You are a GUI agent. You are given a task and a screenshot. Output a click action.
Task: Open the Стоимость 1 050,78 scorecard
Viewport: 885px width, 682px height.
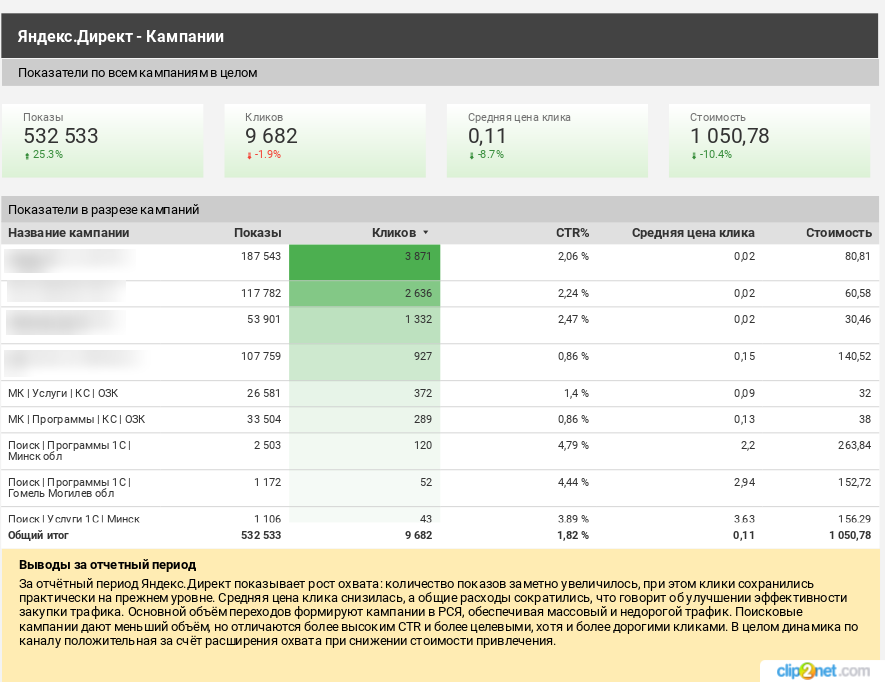768,138
